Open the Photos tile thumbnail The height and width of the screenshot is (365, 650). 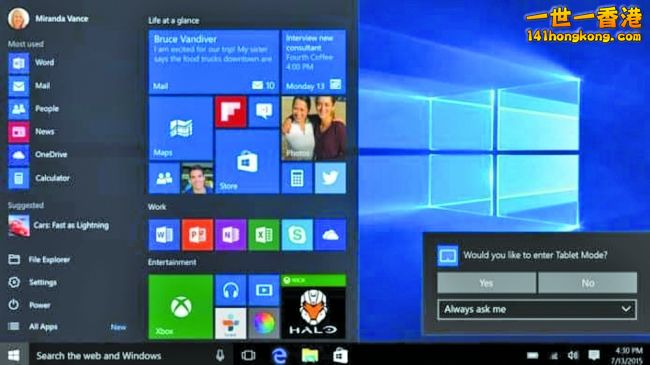(x=313, y=128)
